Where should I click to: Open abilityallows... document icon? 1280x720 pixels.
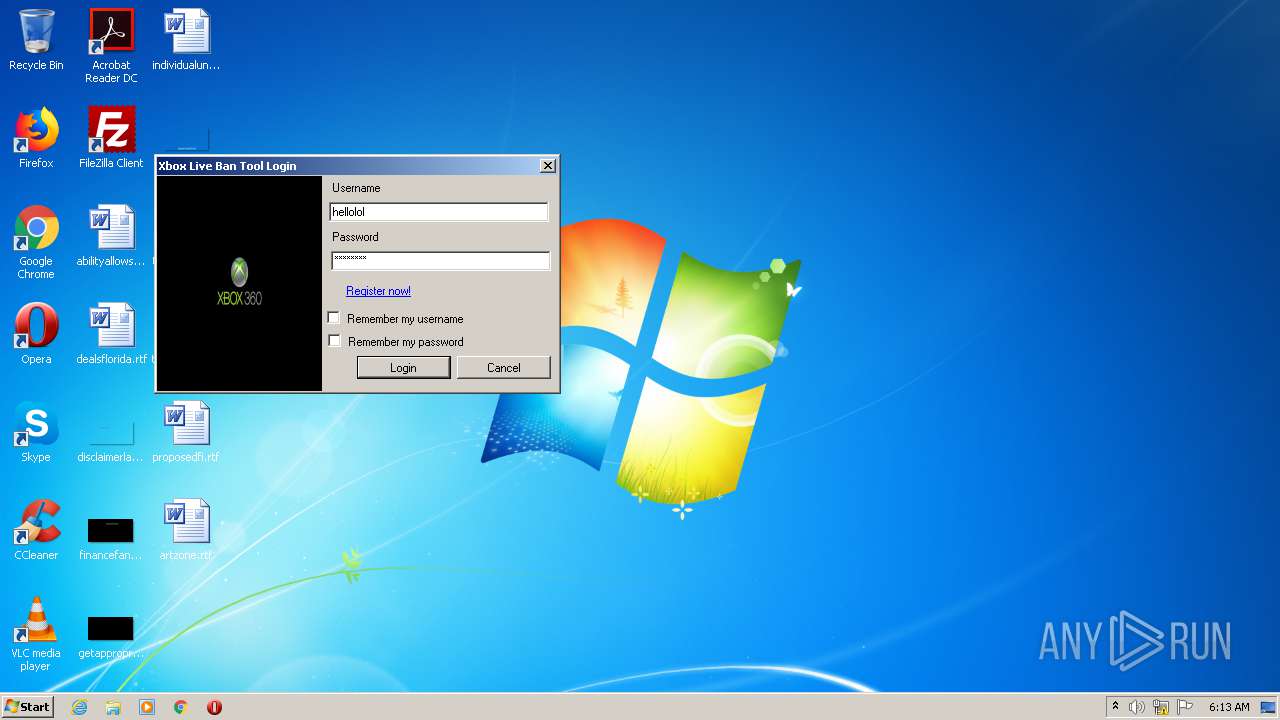111,236
